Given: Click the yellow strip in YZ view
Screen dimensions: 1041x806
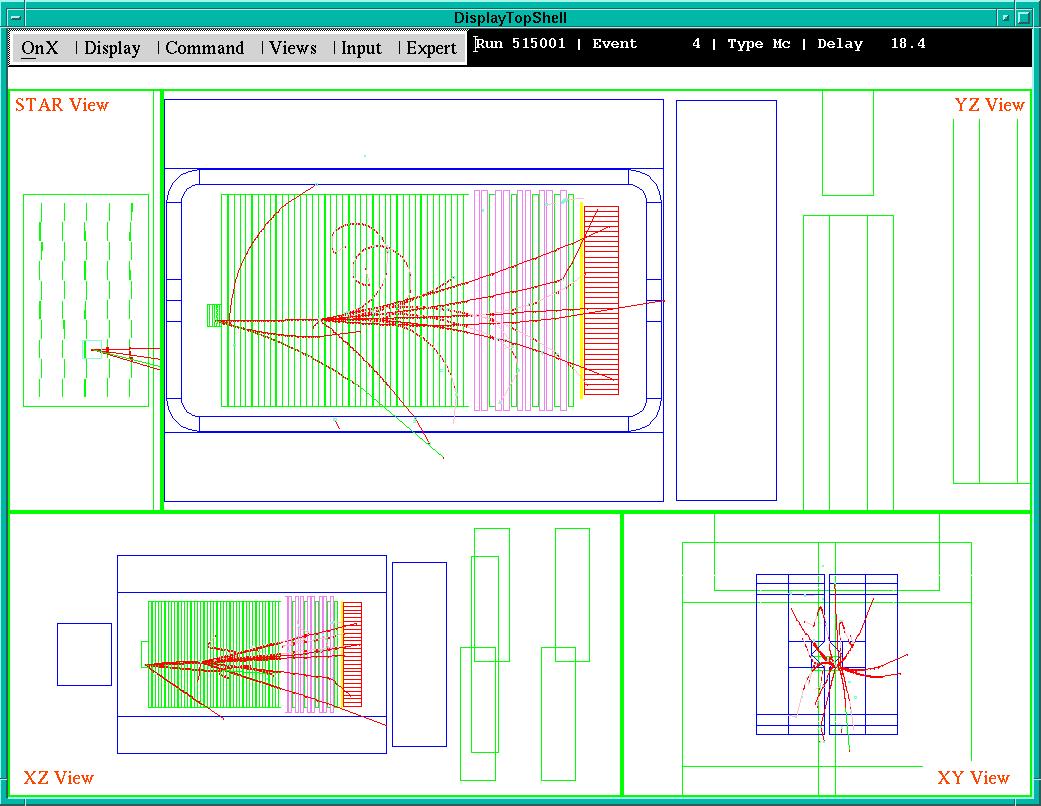Looking at the screenshot, I should (x=581, y=300).
